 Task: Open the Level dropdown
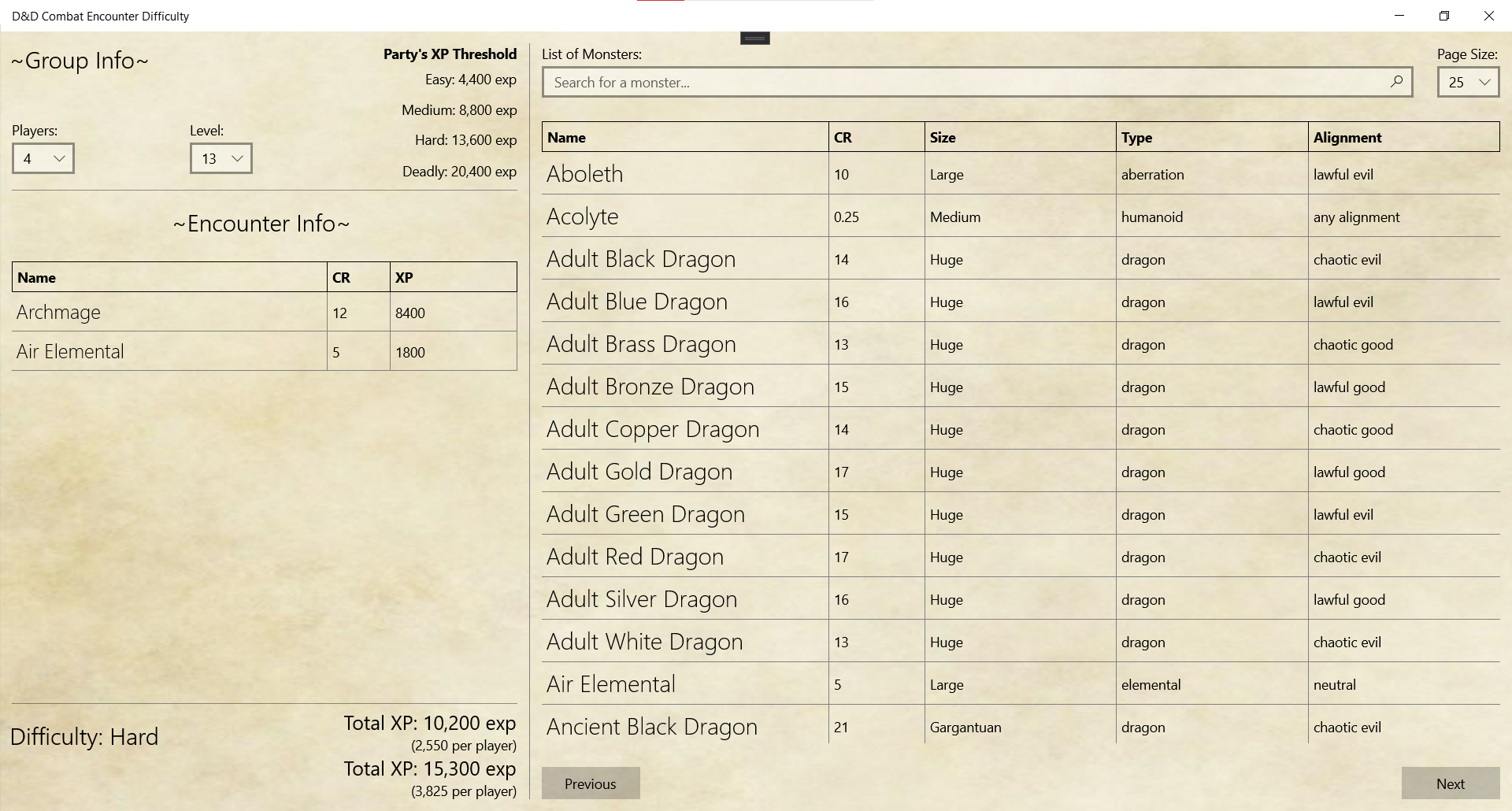point(220,158)
